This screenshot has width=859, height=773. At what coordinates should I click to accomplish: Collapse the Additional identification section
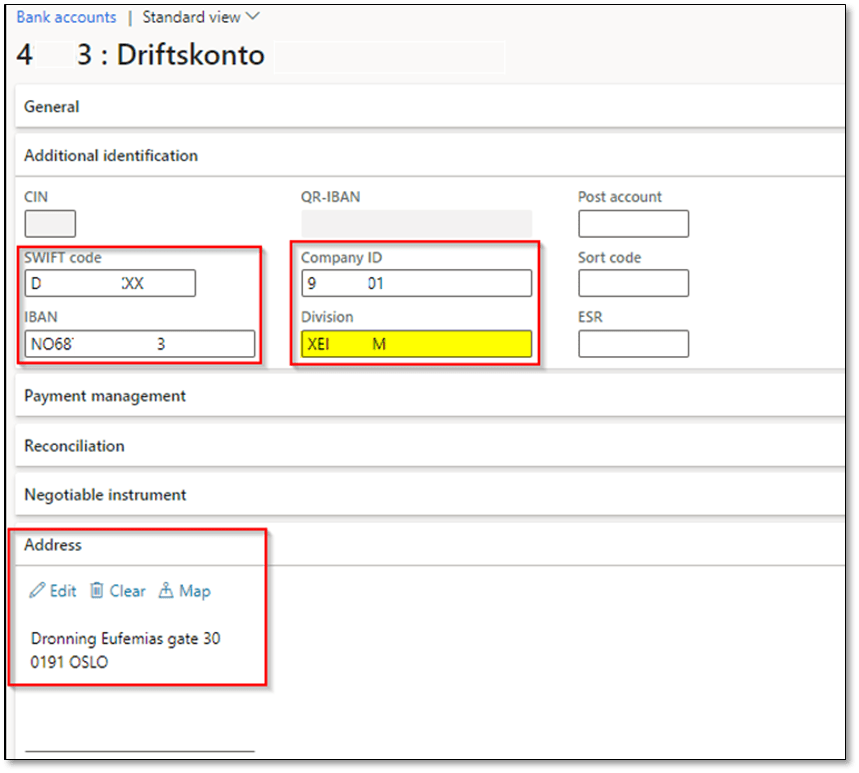[x=111, y=156]
